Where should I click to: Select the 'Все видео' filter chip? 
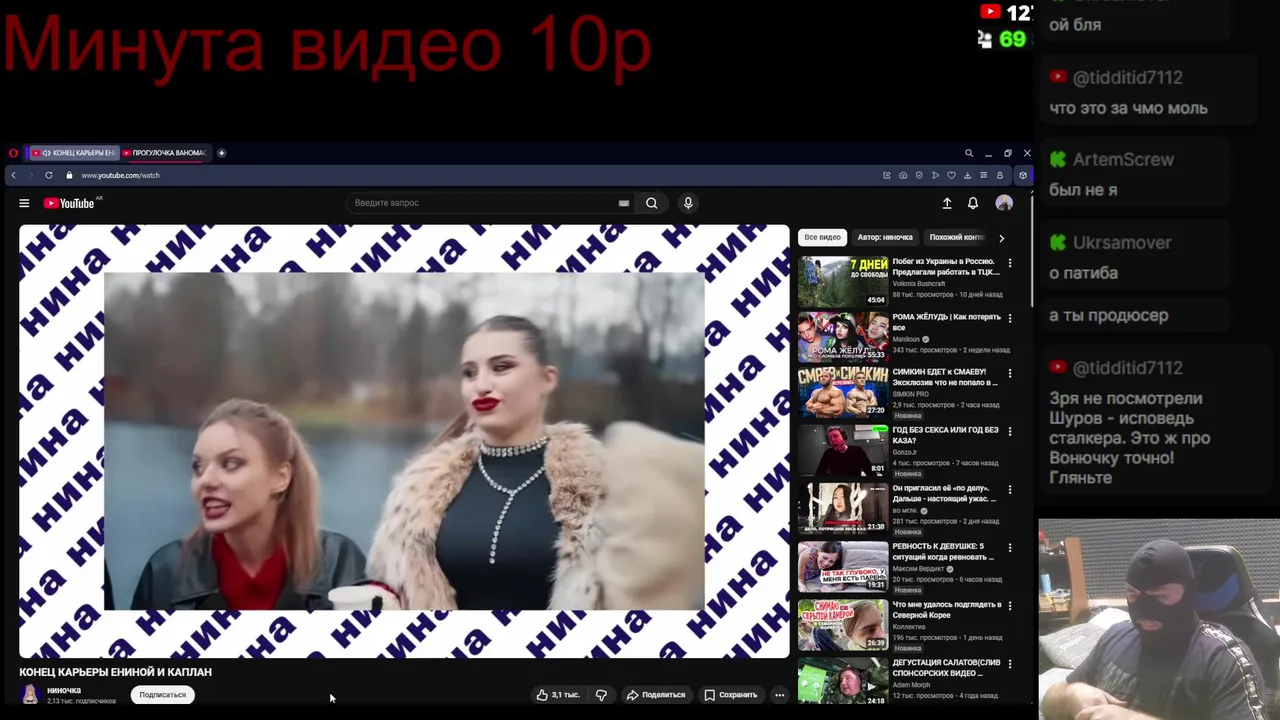click(x=822, y=238)
